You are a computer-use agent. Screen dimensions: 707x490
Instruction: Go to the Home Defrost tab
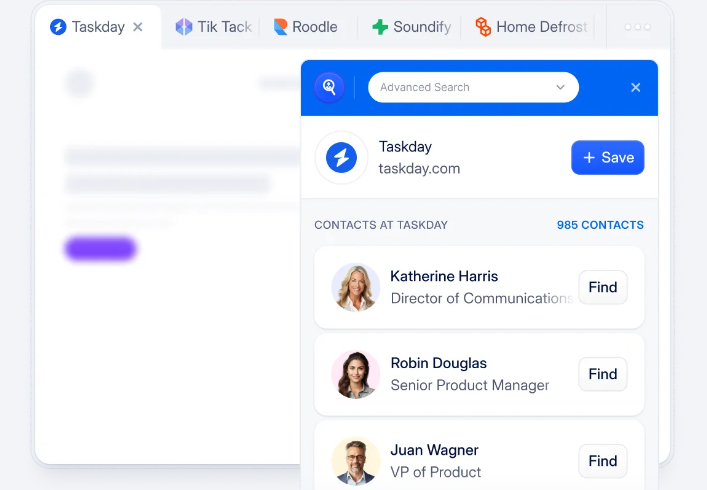531,27
